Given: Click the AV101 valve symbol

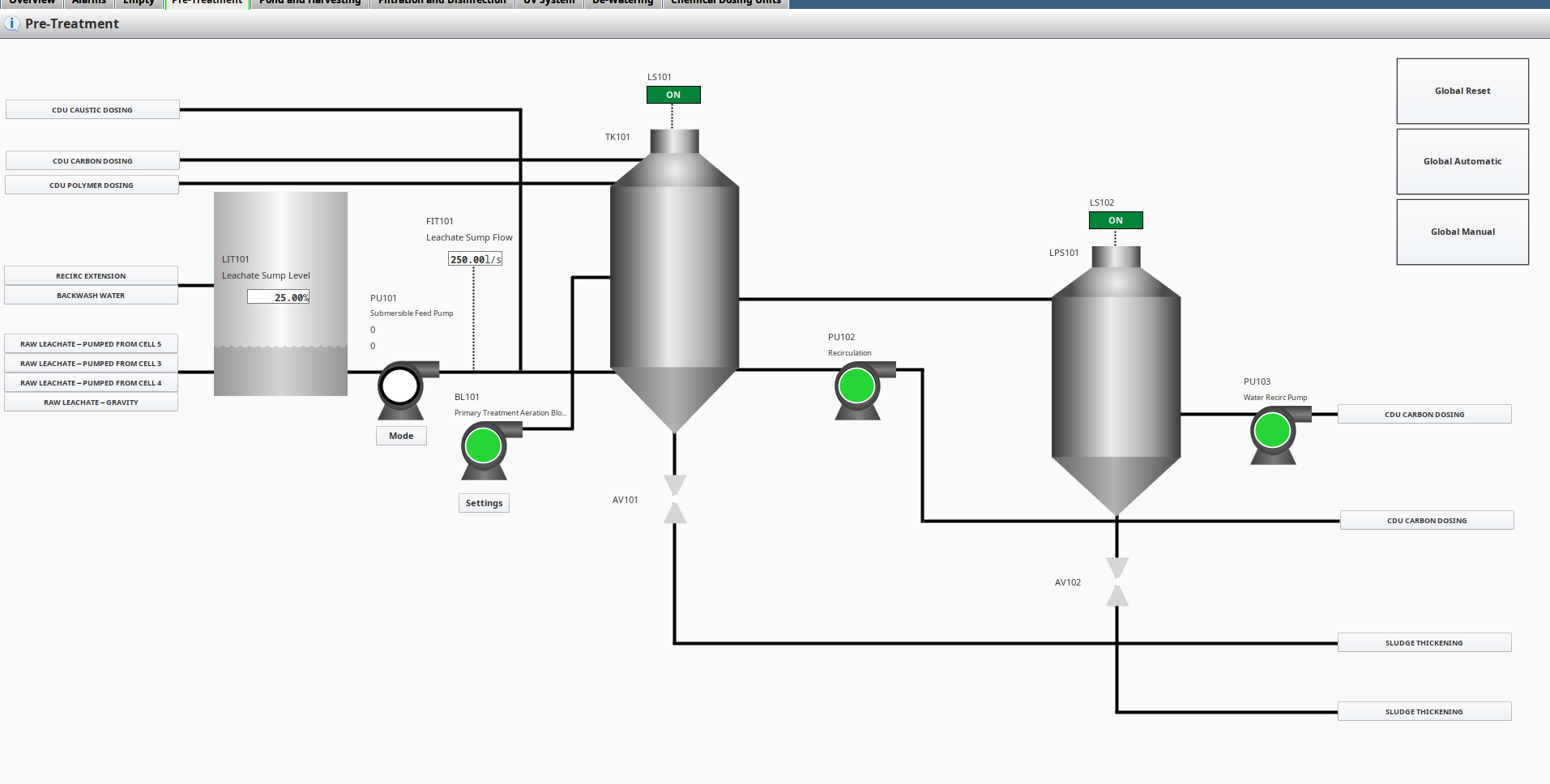Looking at the screenshot, I should coord(675,499).
